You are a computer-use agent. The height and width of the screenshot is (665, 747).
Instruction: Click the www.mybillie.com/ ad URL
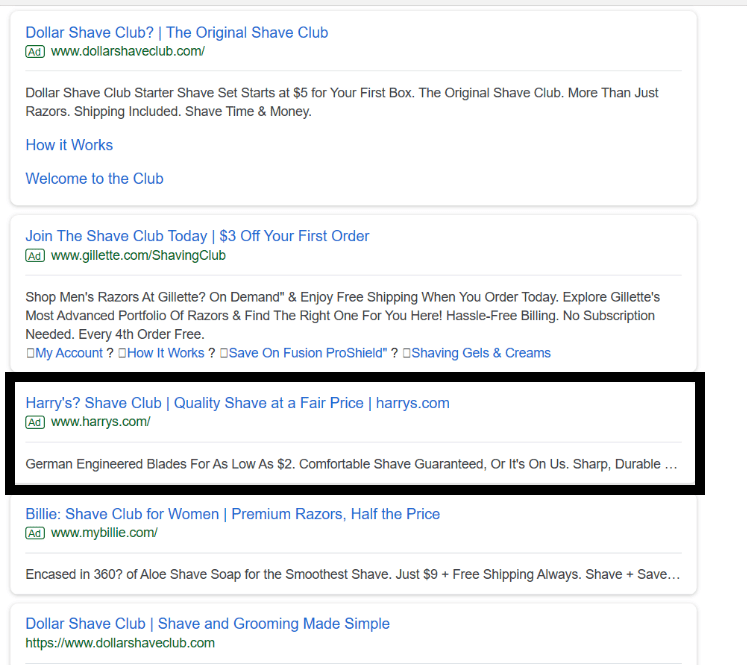click(x=104, y=533)
